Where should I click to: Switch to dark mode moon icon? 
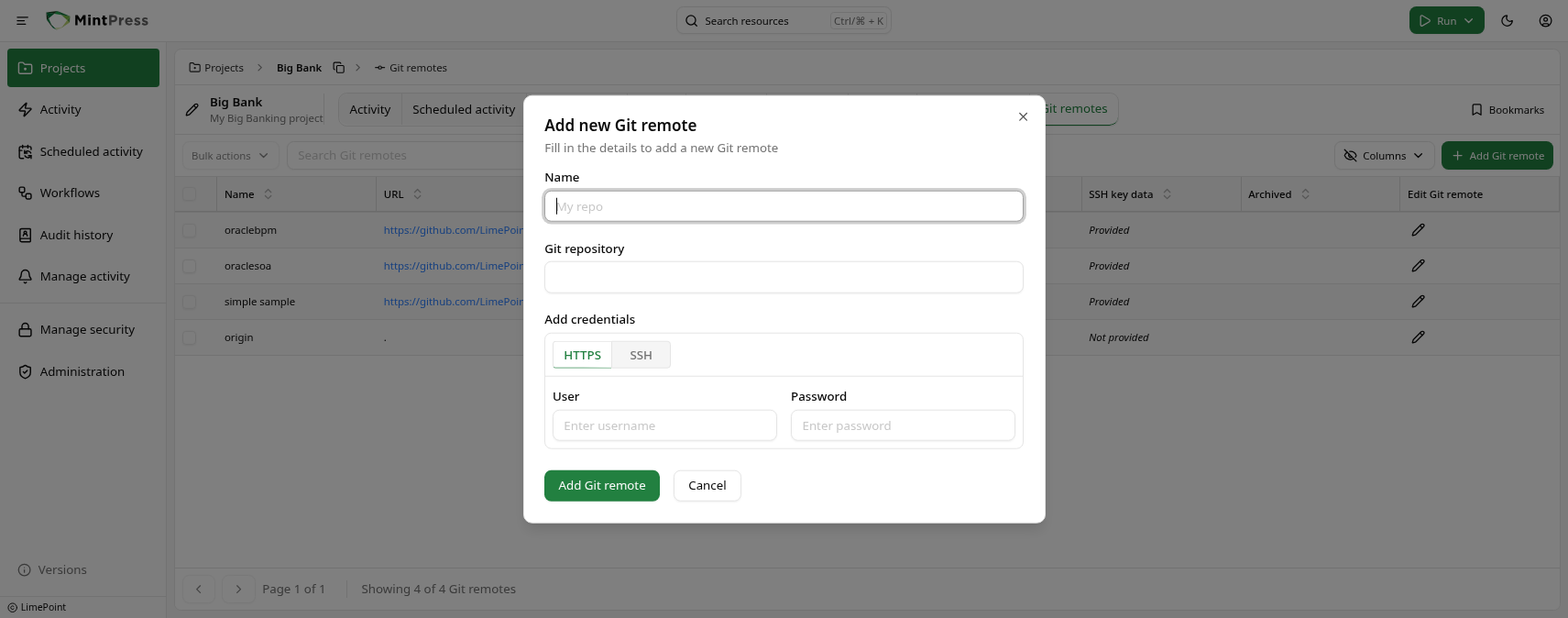pyautogui.click(x=1508, y=20)
